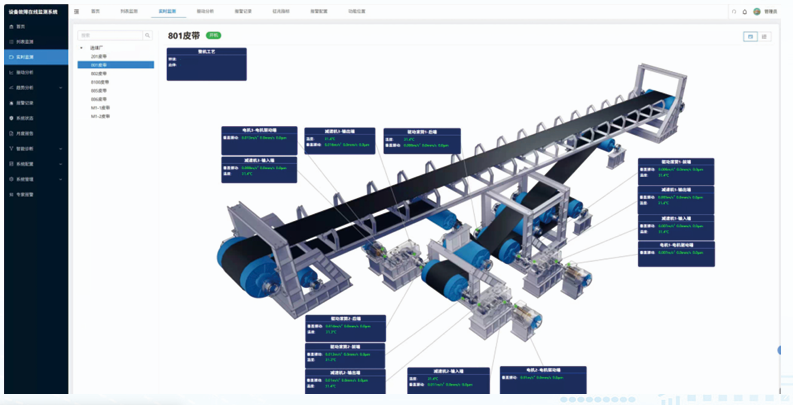Image resolution: width=801 pixels, height=405 pixels.
Task: Collapse the 选煤厂 tree node arrow
Action: [81, 48]
